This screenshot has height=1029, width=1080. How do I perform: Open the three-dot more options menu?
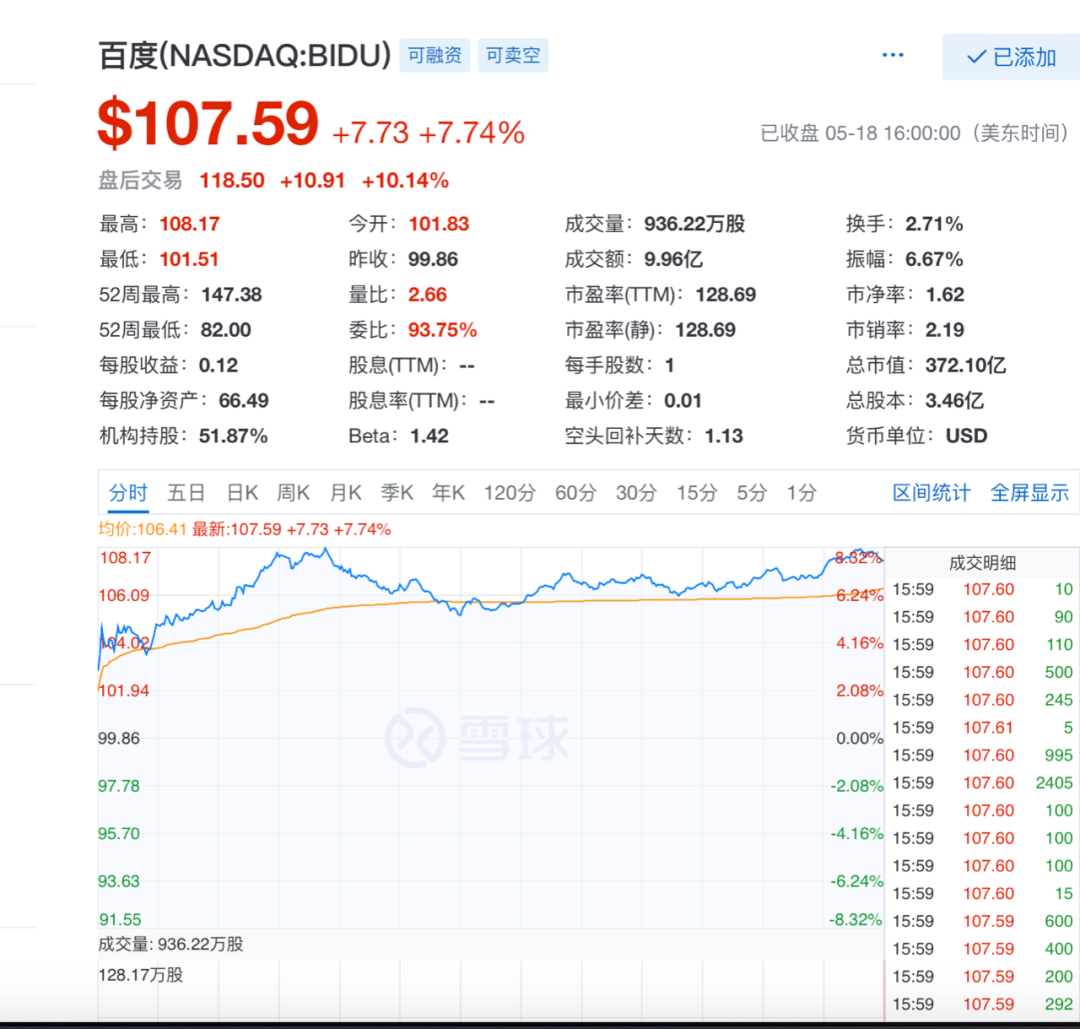pos(893,55)
